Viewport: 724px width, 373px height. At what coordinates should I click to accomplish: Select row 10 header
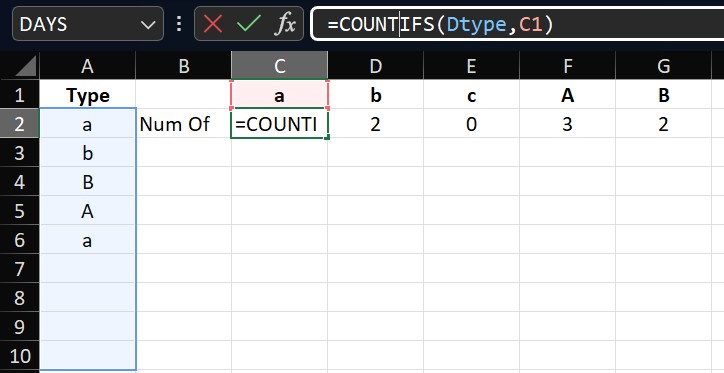click(x=19, y=356)
